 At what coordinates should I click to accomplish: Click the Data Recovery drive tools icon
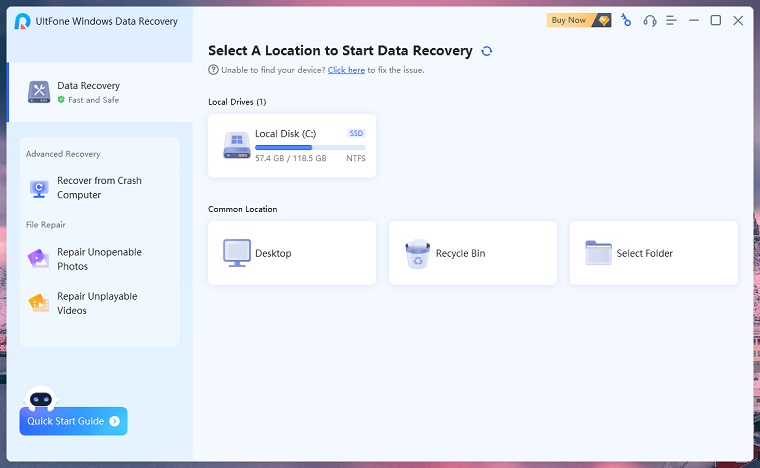(39, 92)
